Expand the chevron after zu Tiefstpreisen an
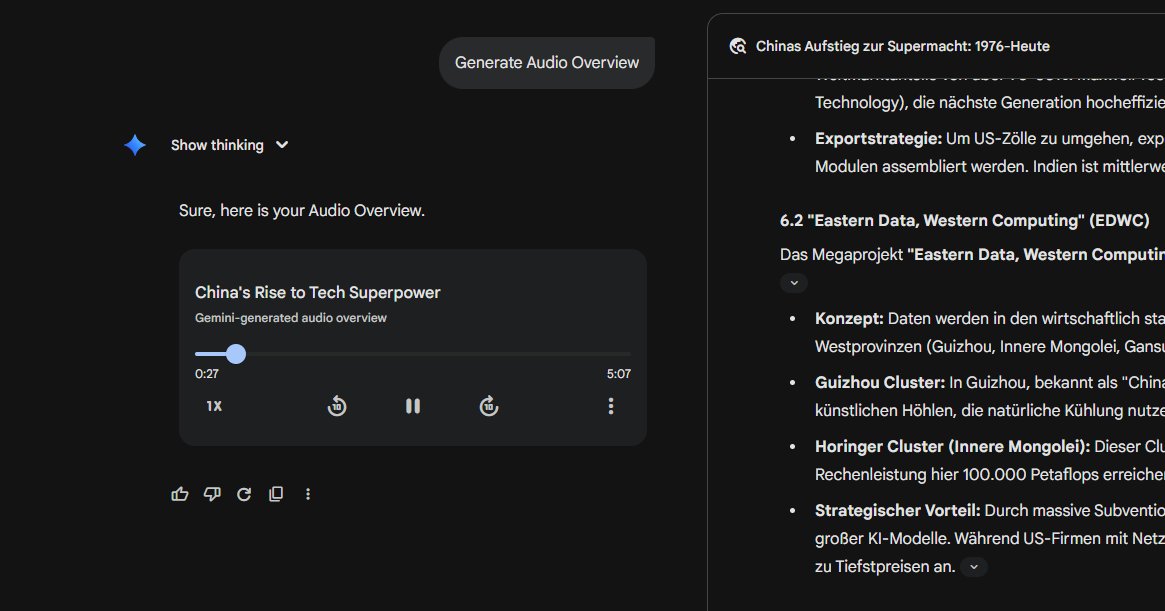 [x=973, y=567]
